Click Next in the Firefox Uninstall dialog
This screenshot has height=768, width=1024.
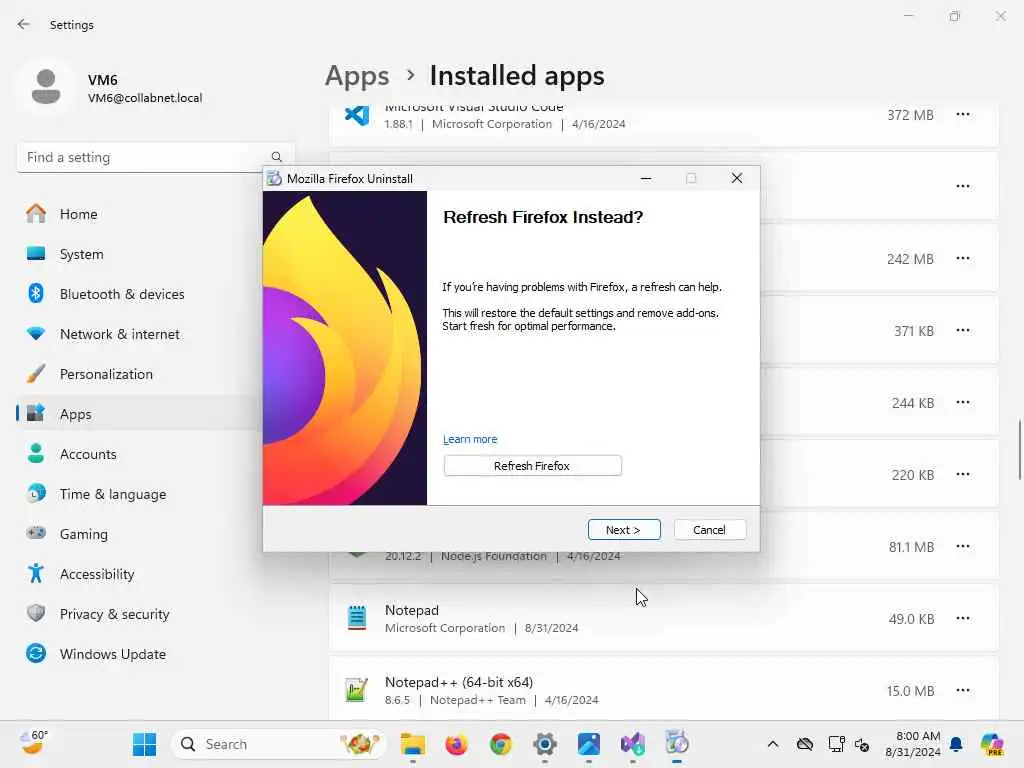(624, 530)
